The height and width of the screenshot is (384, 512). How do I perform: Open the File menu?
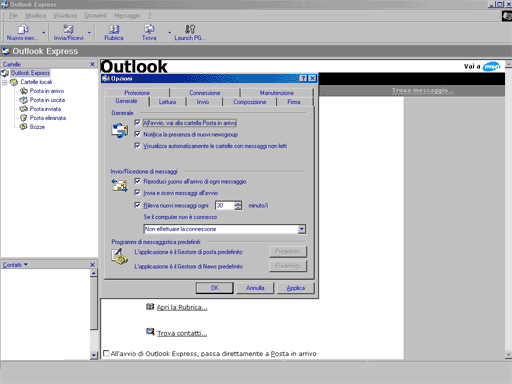pos(14,16)
